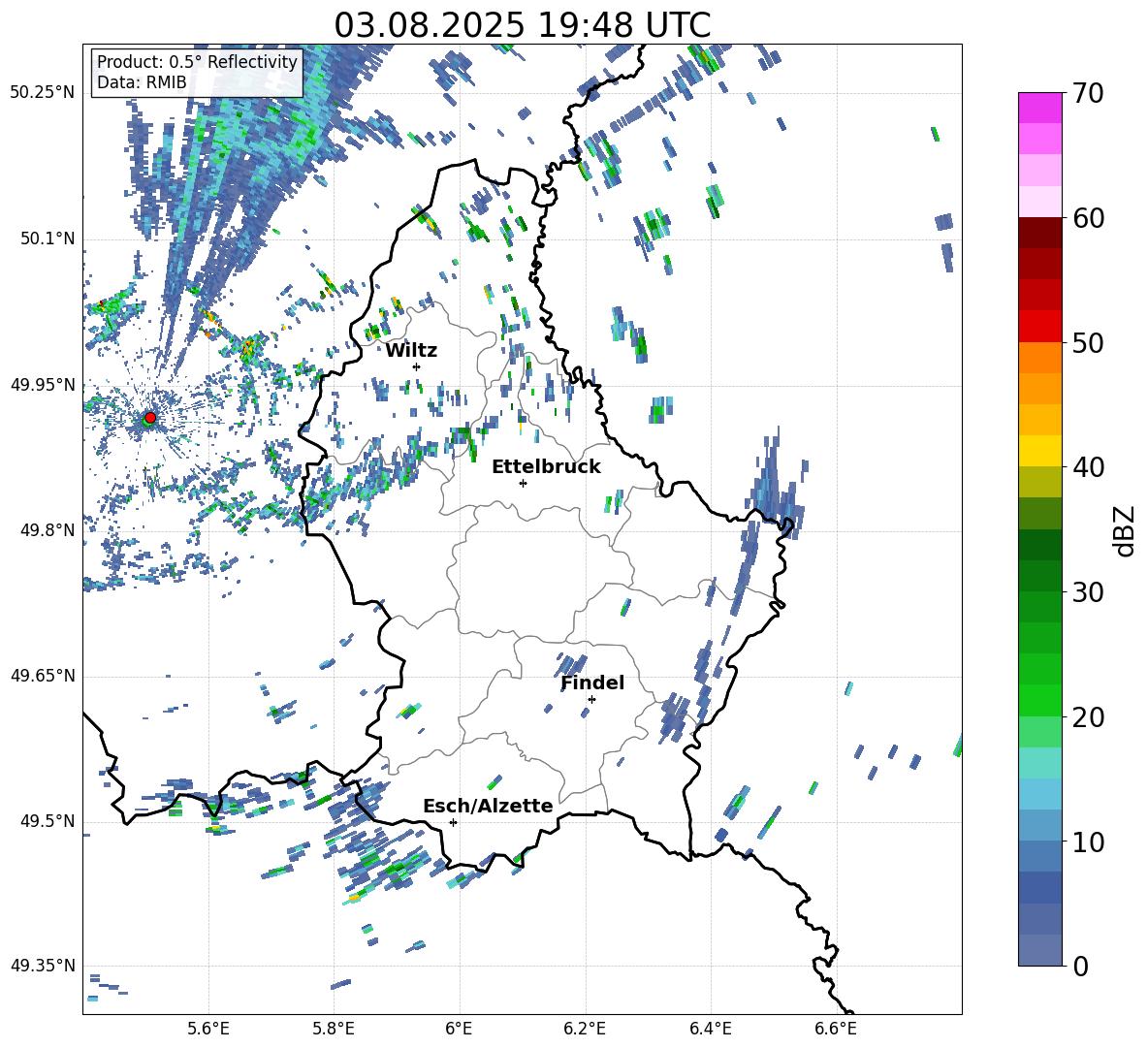The image size is (1148, 1048).
Task: Pick the yellow colorbar segment above 40
Action: (x=1039, y=450)
